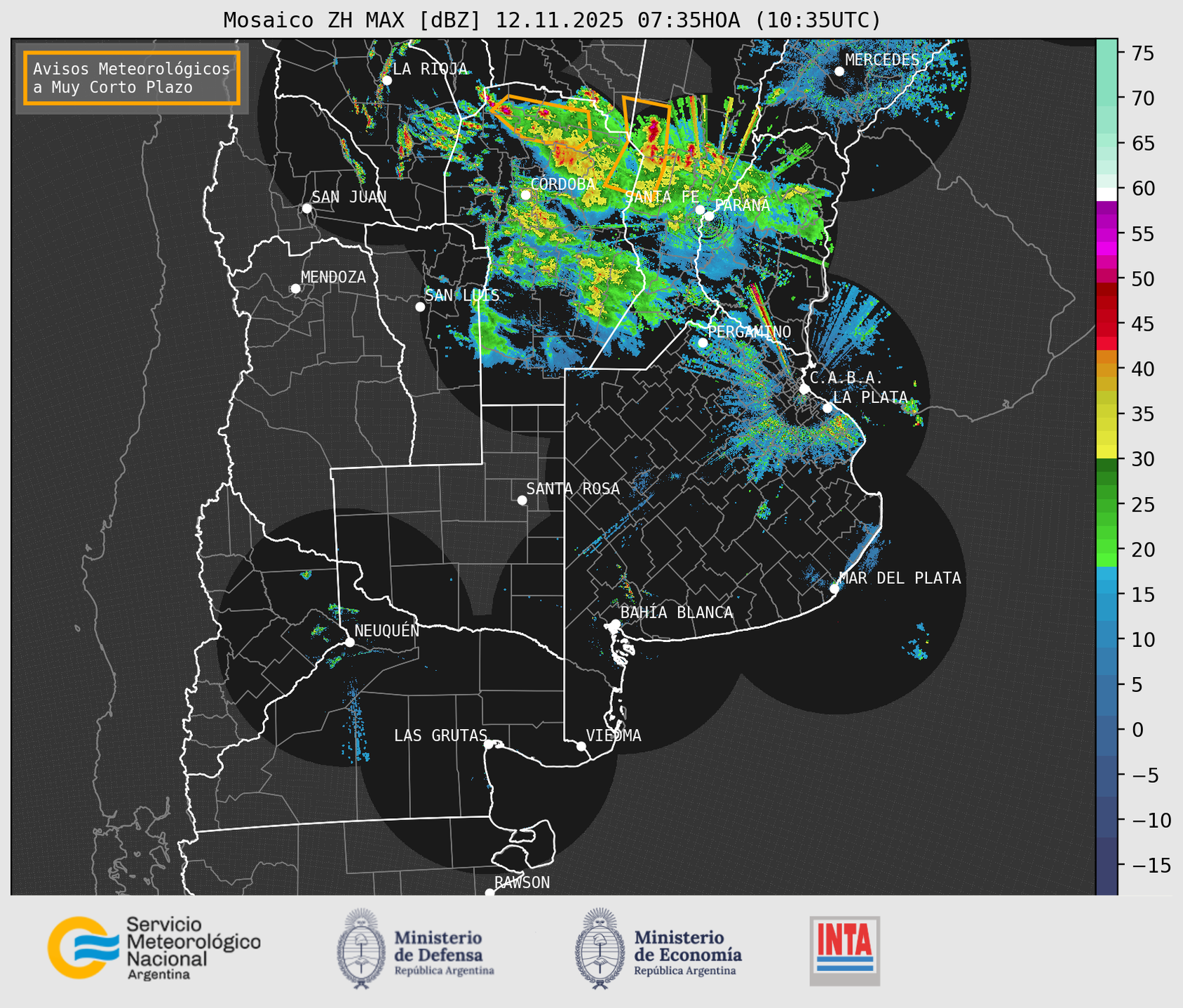This screenshot has width=1183, height=1008.
Task: Select the RAWSON city marker
Action: pos(489,893)
